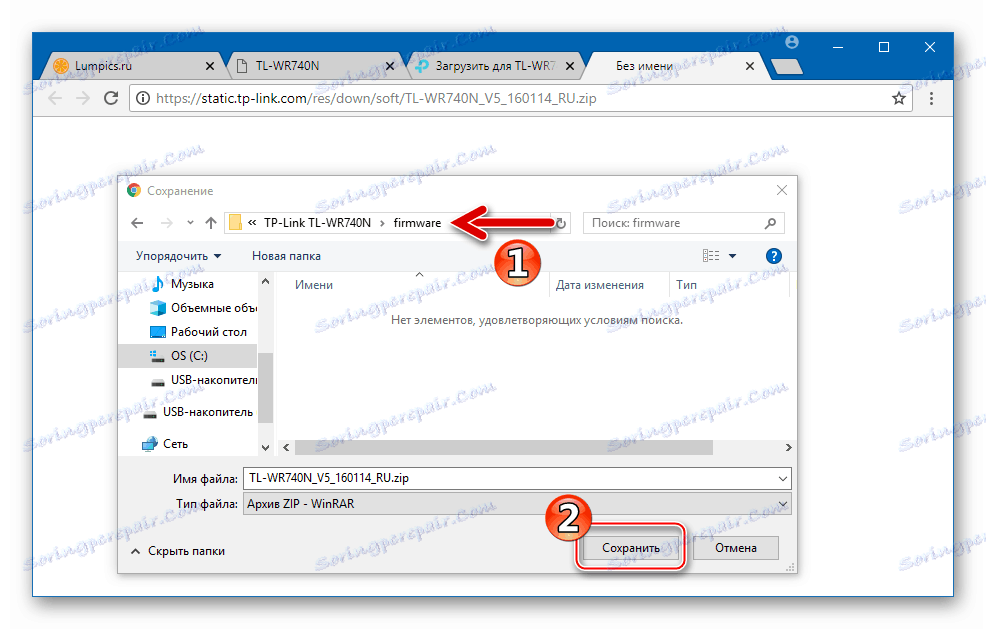Switch to the Lumpics.ru tab
Viewport: 986px width, 629px height.
pyautogui.click(x=132, y=66)
